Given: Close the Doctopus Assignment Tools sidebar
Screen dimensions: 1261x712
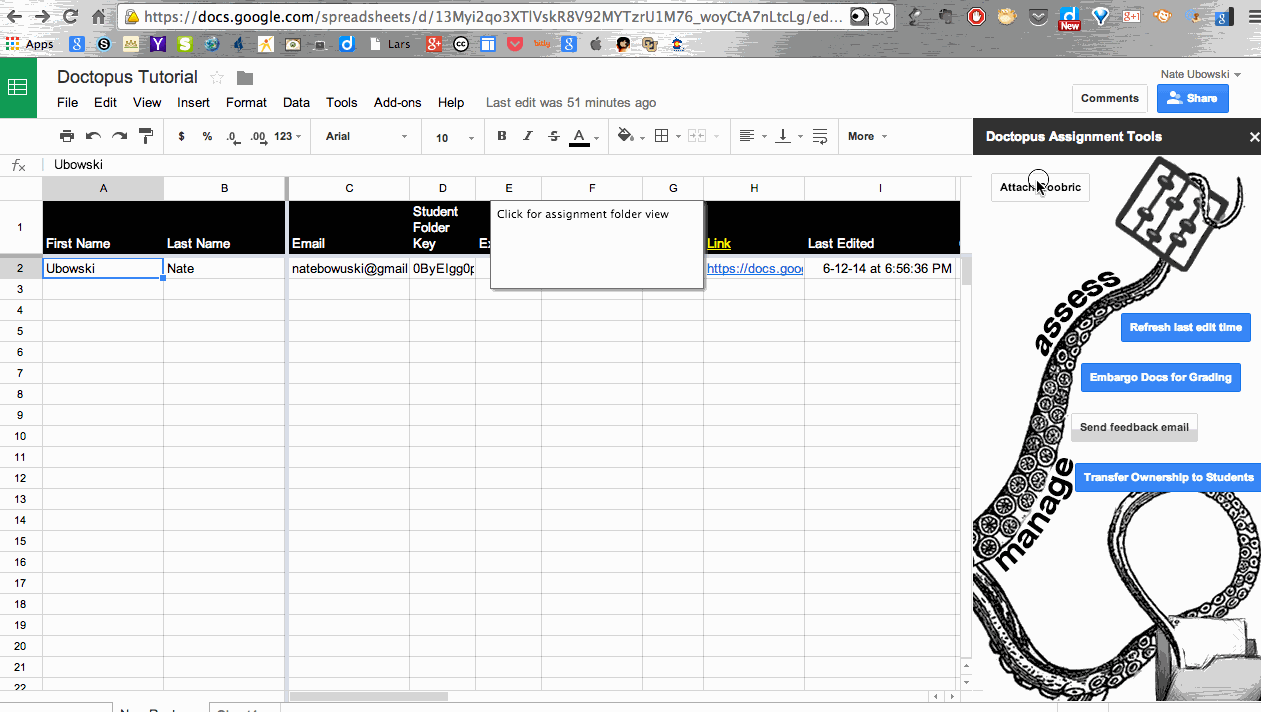Looking at the screenshot, I should pos(1254,137).
